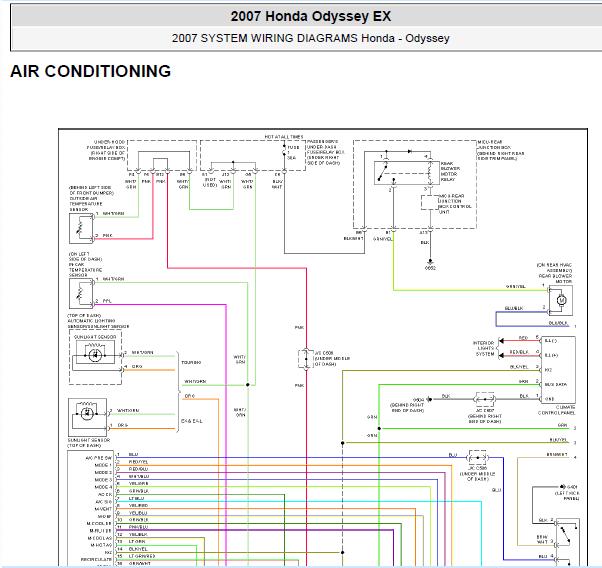Click the Touring sunlight sensor symbol in dashed box
Screen dimensions: 602x568
click(x=95, y=356)
